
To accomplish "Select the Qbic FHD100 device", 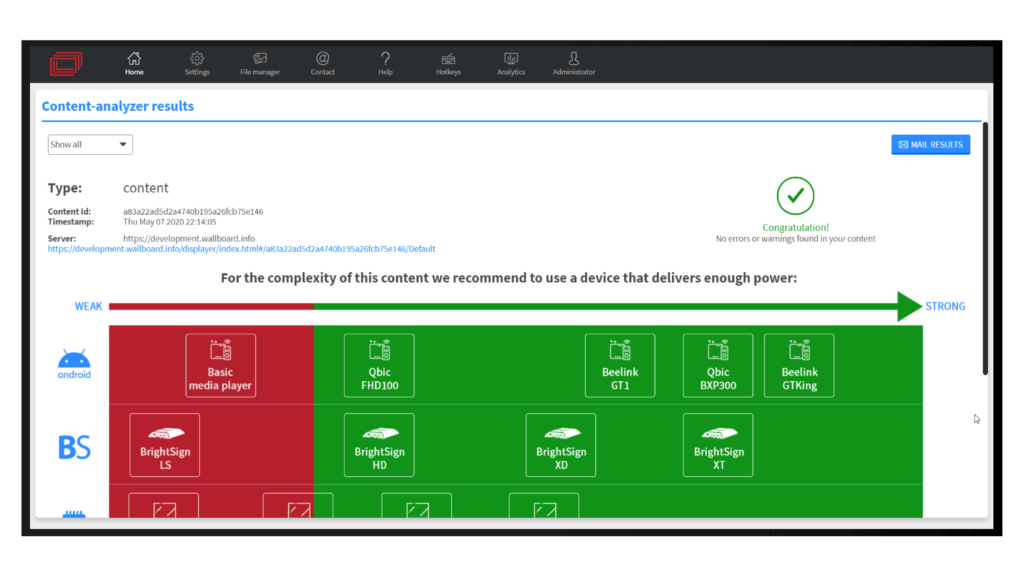I will pyautogui.click(x=379, y=365).
